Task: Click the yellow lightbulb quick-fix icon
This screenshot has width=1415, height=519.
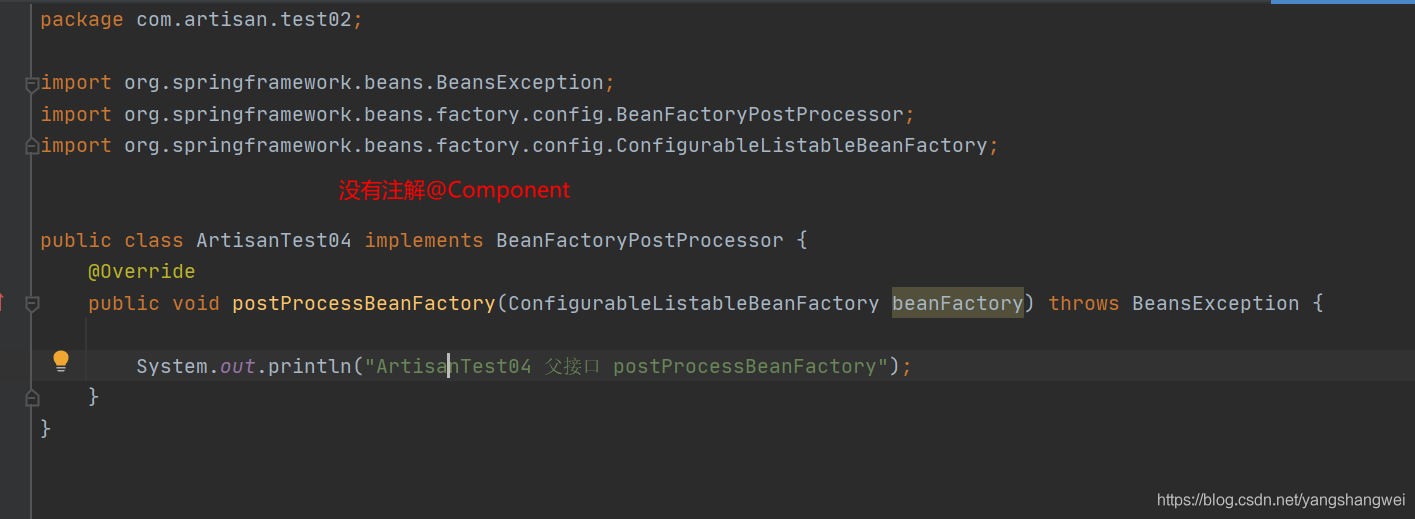Action: pyautogui.click(x=61, y=360)
